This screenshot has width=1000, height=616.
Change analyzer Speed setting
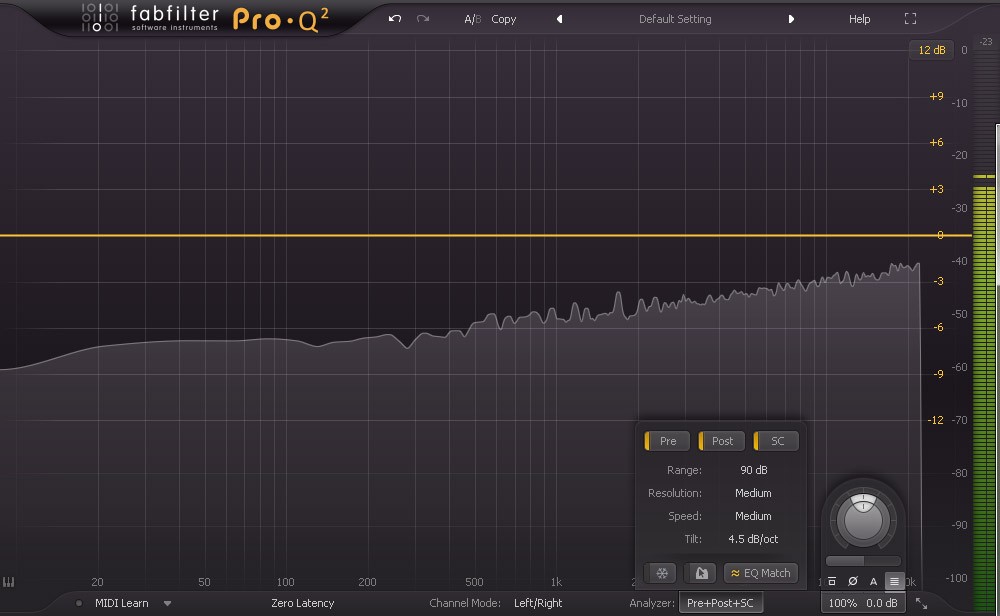(753, 516)
